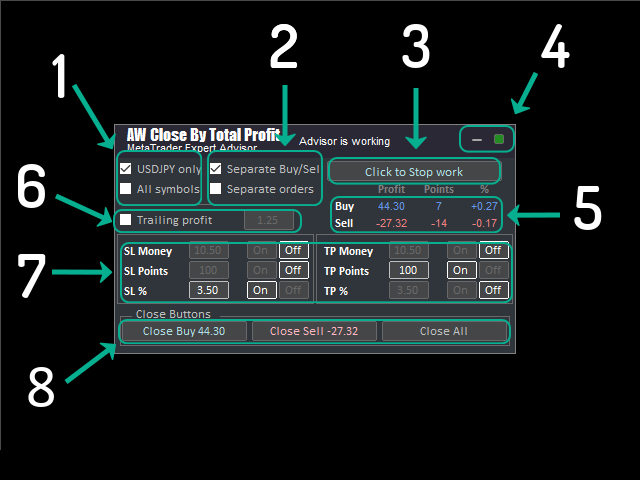Click the green square status icon

[498, 139]
